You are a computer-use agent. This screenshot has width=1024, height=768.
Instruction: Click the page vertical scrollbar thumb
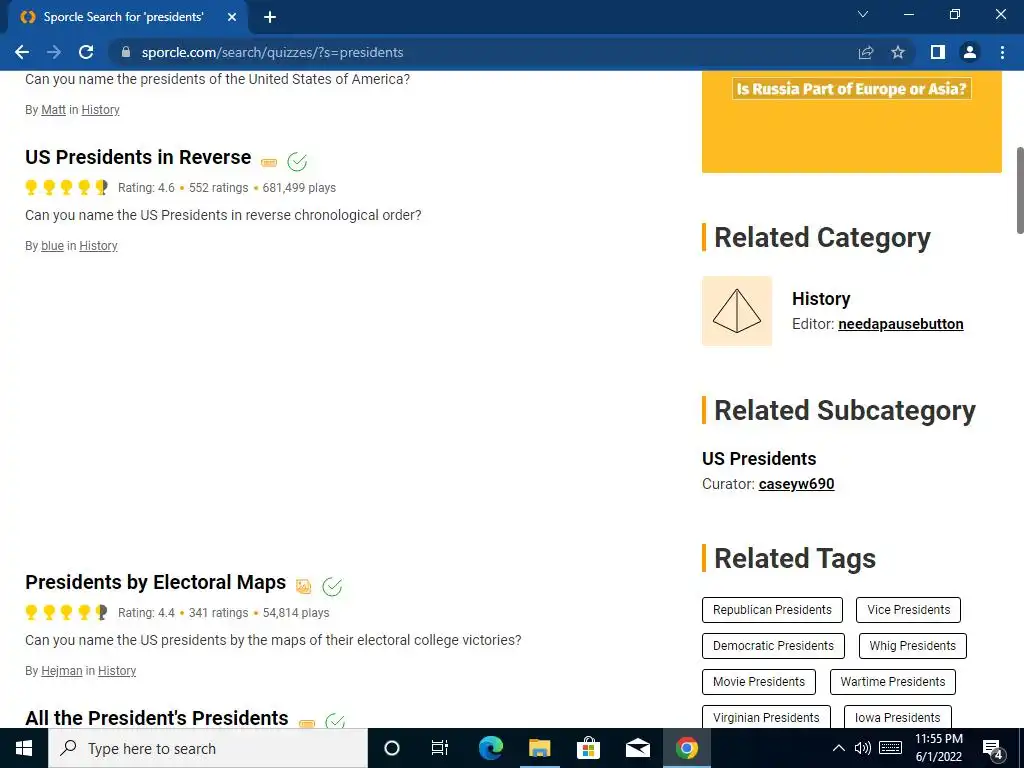point(1019,190)
